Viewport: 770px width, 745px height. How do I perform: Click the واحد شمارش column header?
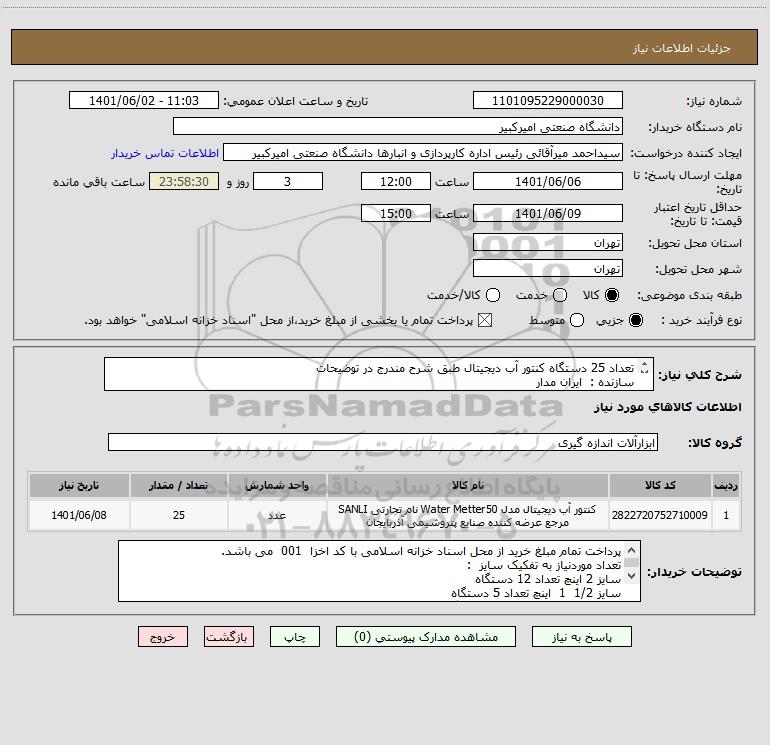(x=277, y=485)
